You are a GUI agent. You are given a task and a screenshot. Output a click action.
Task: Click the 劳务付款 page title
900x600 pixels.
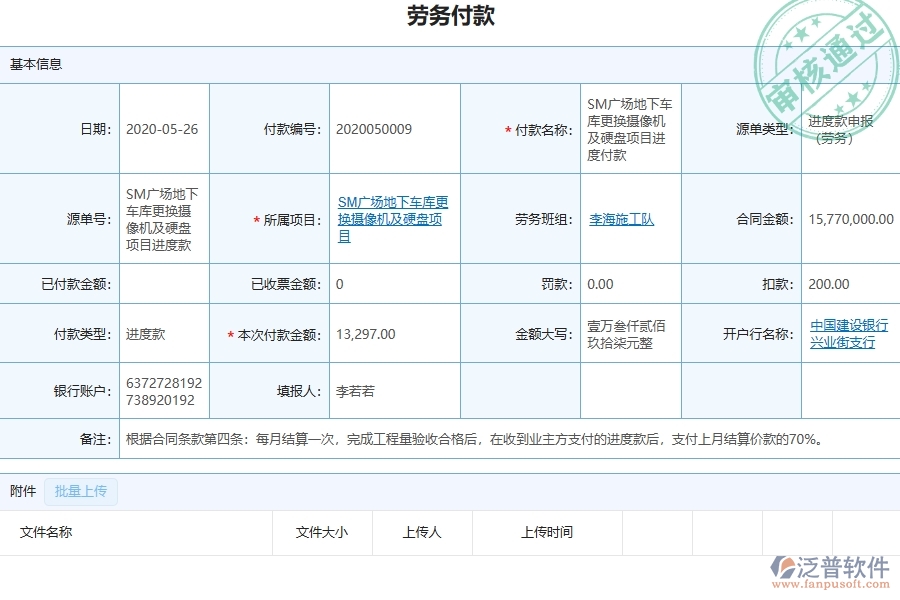point(449,16)
